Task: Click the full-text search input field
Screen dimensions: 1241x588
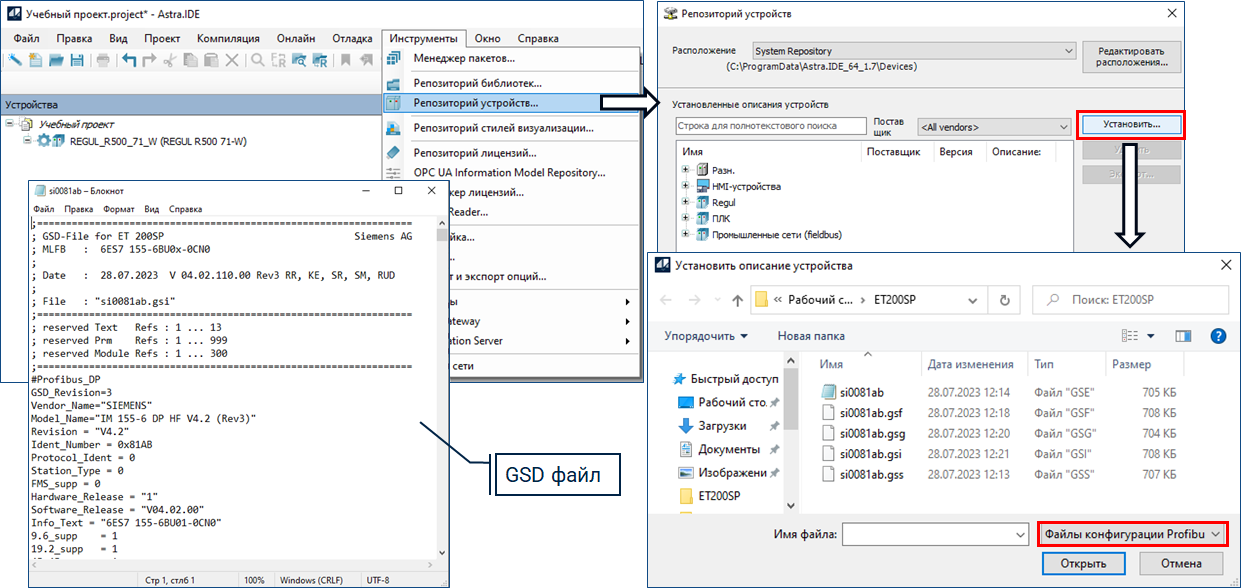Action: click(770, 126)
